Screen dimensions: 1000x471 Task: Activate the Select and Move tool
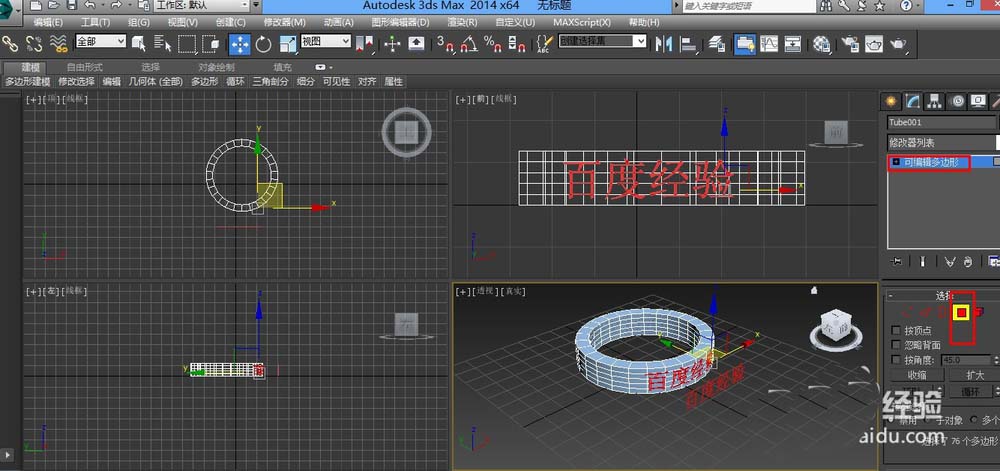(x=239, y=43)
